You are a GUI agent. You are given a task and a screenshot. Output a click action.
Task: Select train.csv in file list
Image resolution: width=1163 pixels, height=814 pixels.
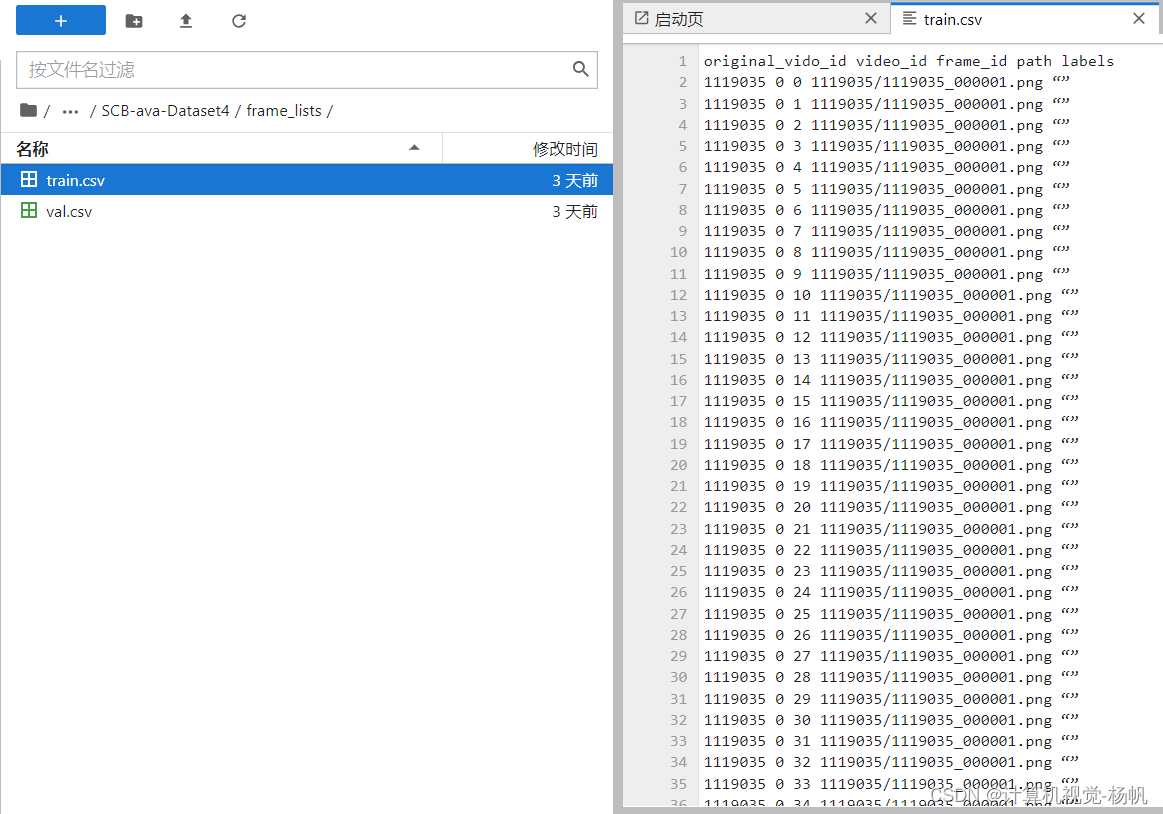tap(306, 180)
